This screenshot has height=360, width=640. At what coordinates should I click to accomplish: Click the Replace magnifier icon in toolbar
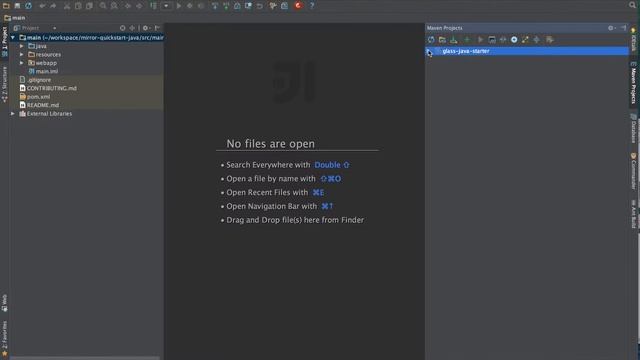(114, 6)
